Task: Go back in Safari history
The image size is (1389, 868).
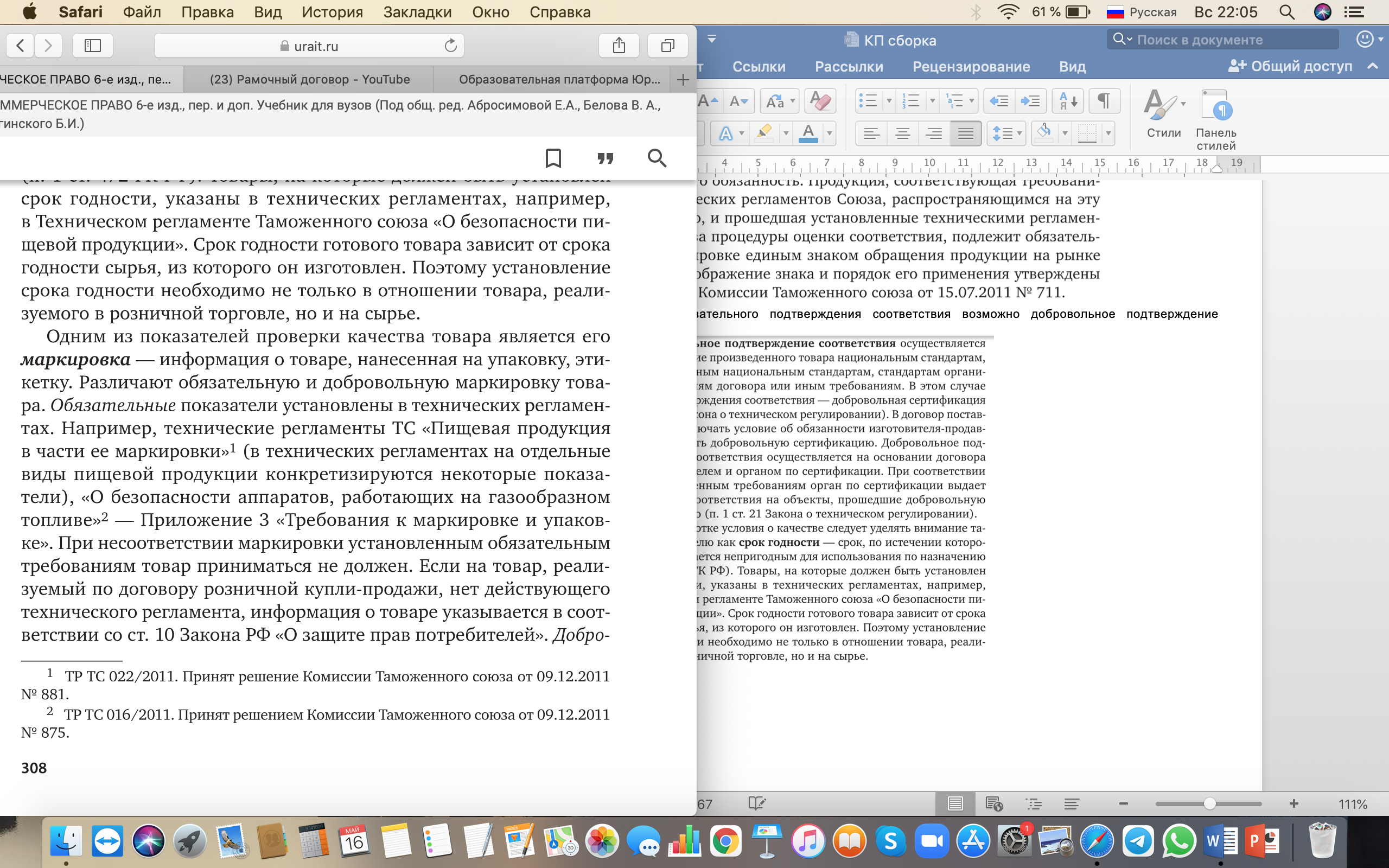Action: (20, 46)
